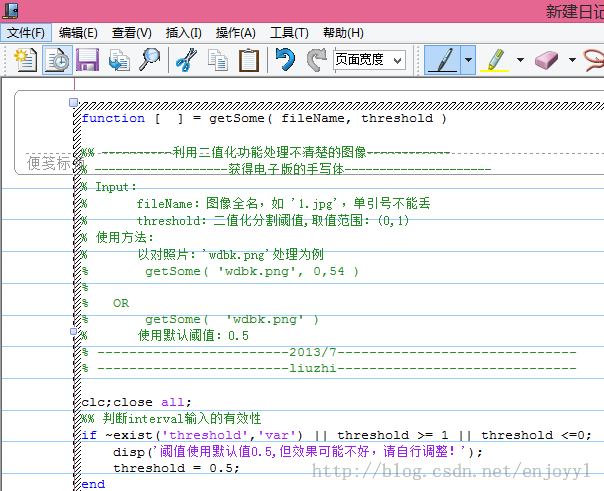604x491 pixels.
Task: Click the '判断interval输入的有效性' comment line
Action: point(182,419)
